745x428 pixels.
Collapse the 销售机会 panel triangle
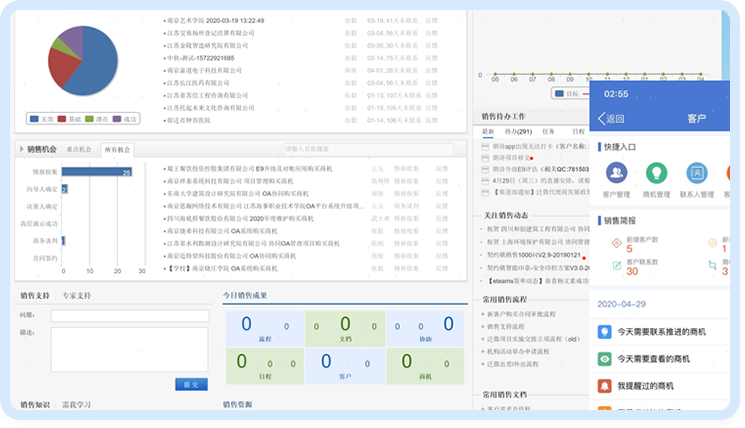(x=21, y=149)
